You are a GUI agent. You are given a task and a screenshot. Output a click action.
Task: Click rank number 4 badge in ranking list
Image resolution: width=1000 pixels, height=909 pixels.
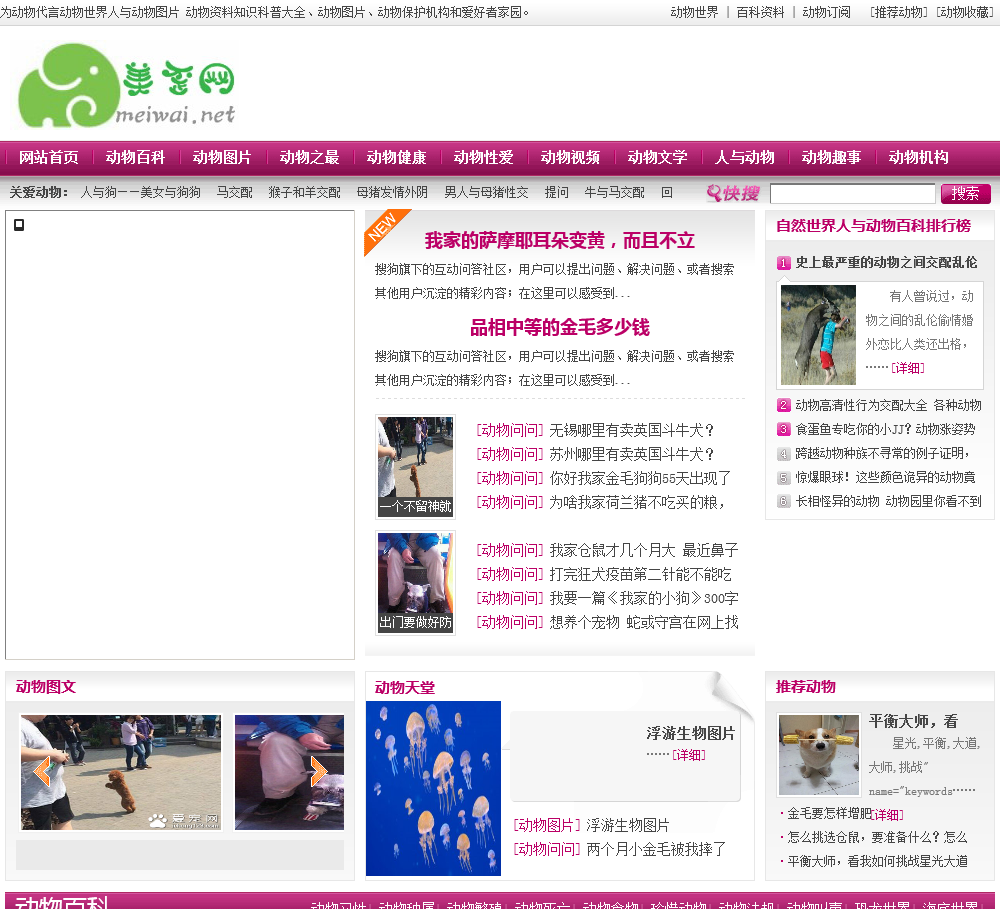tap(784, 454)
